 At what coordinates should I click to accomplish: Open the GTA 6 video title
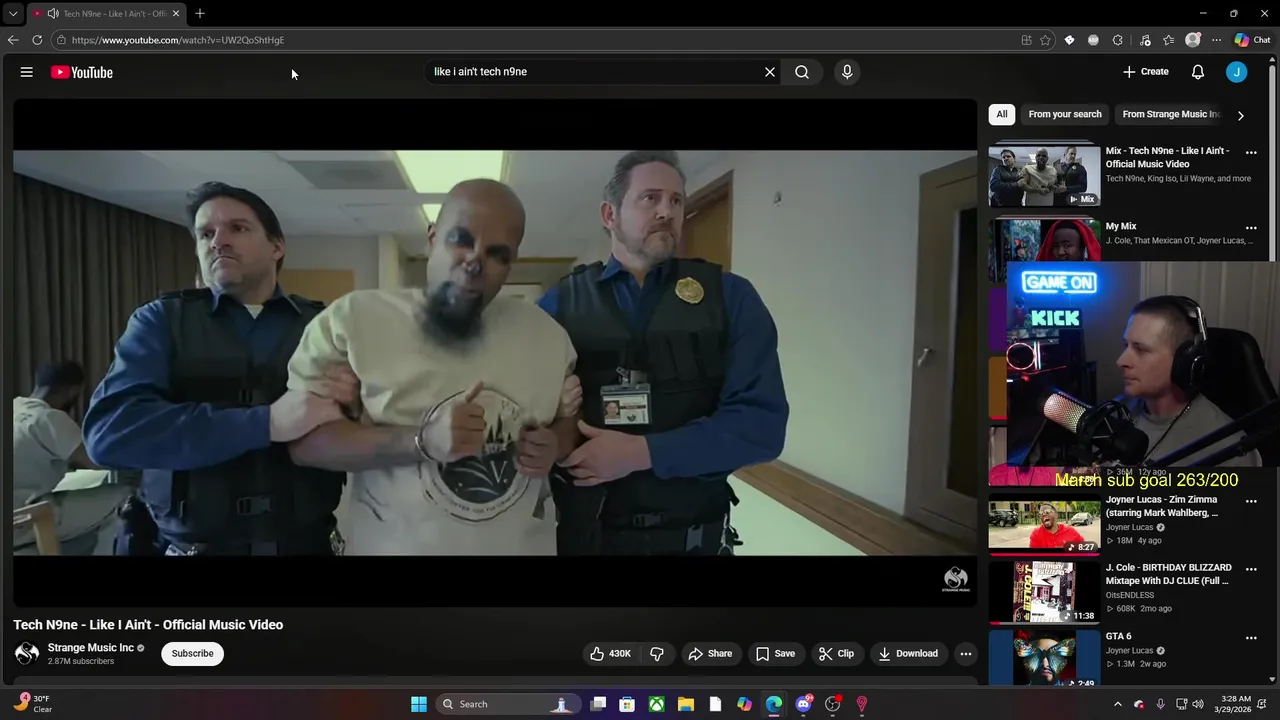pos(1119,636)
